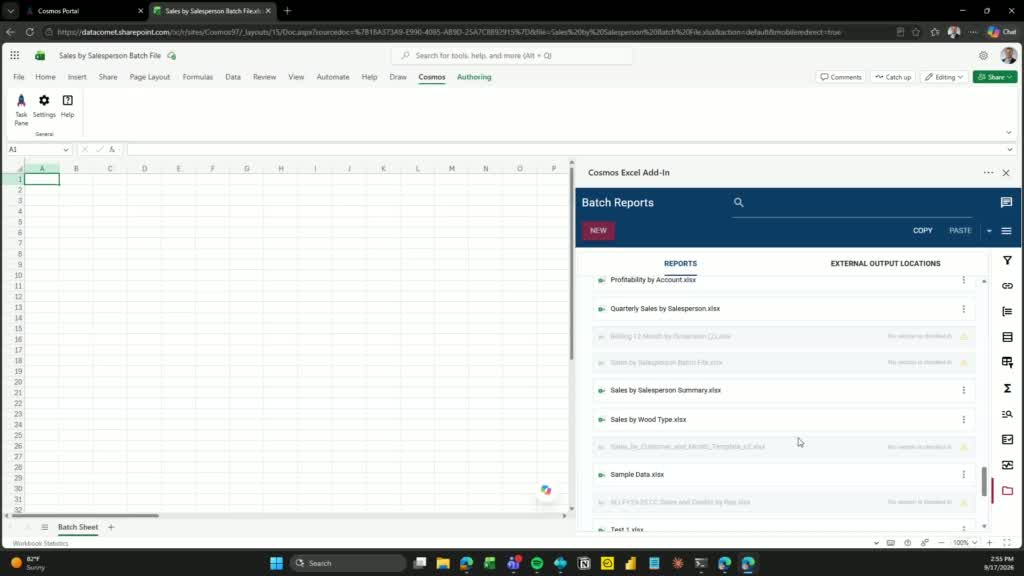Open Windows Start menu
The height and width of the screenshot is (576, 1024).
pos(276,563)
